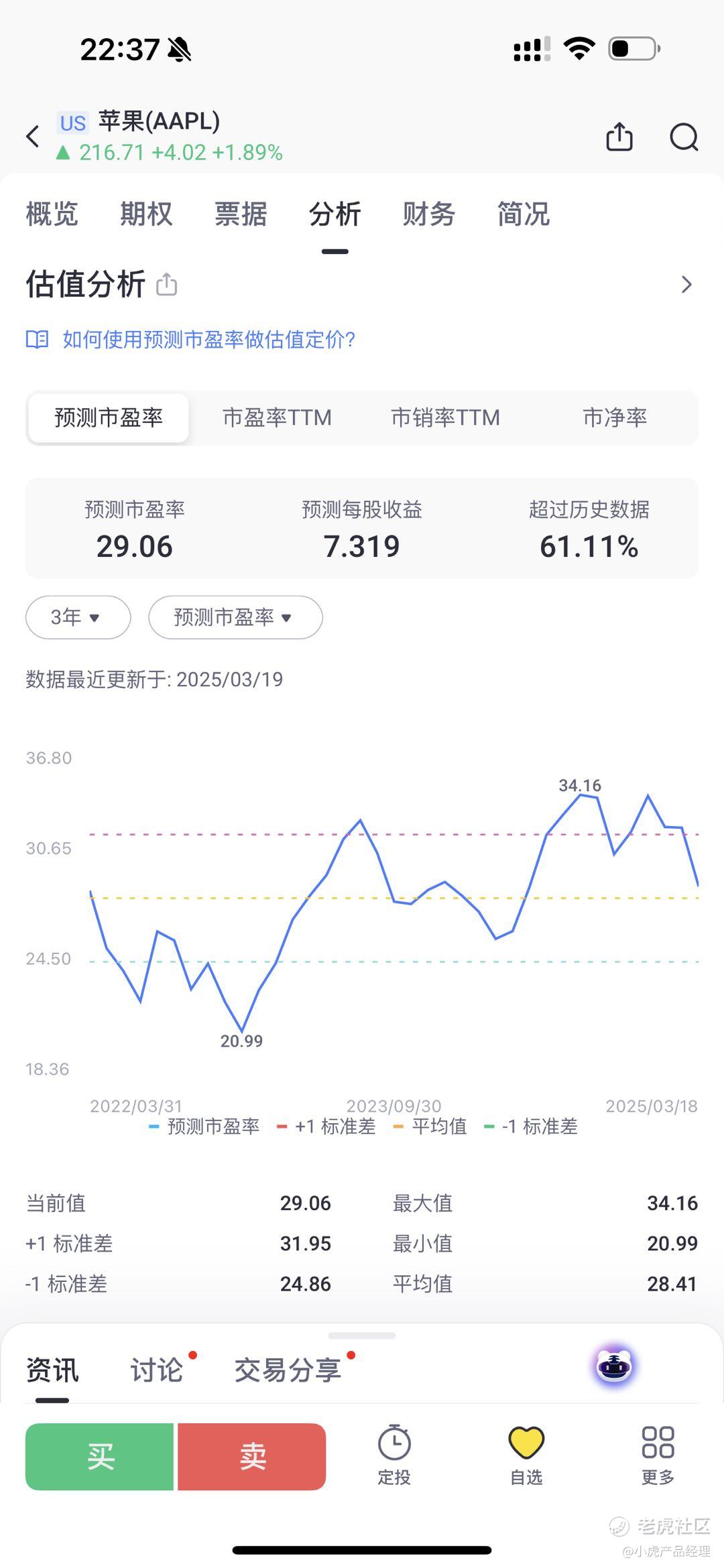Select 市盈率TTM segment
The height and width of the screenshot is (1568, 724).
277,417
